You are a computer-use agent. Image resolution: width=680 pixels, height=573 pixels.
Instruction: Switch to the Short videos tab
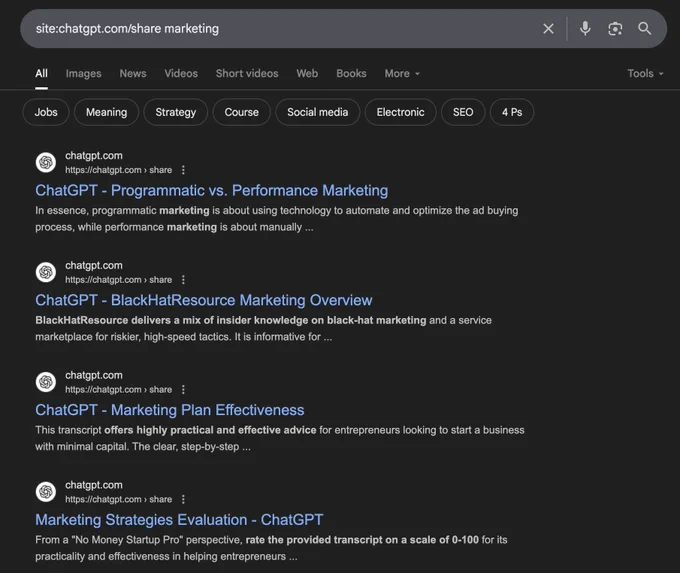(247, 73)
